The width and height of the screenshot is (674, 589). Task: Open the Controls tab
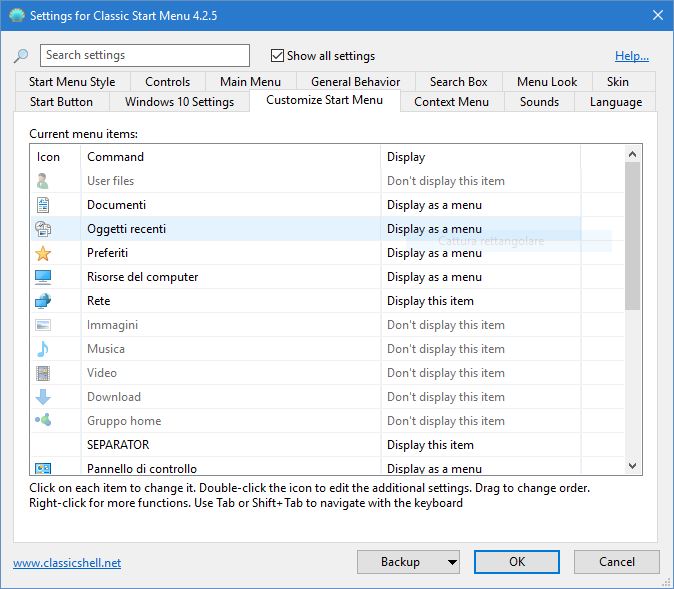[x=168, y=82]
